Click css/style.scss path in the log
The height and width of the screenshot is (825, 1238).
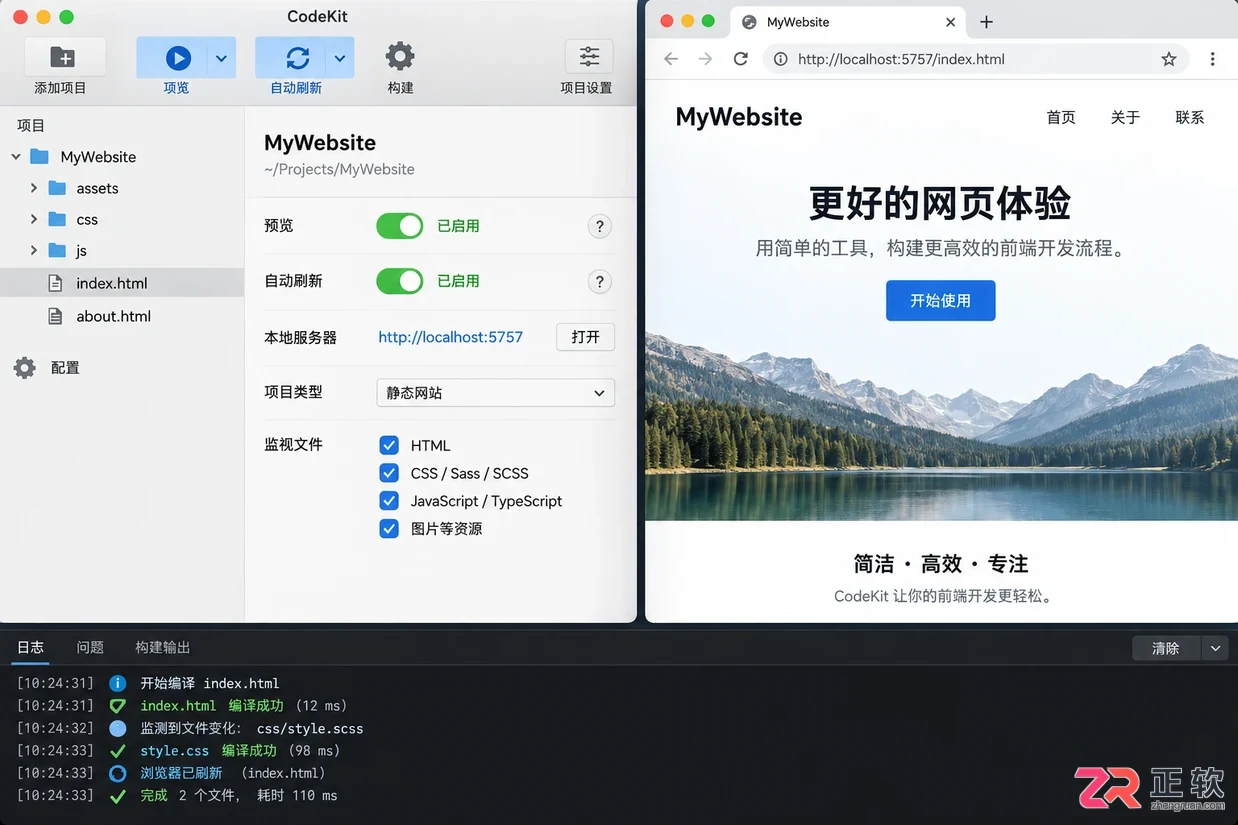click(310, 729)
